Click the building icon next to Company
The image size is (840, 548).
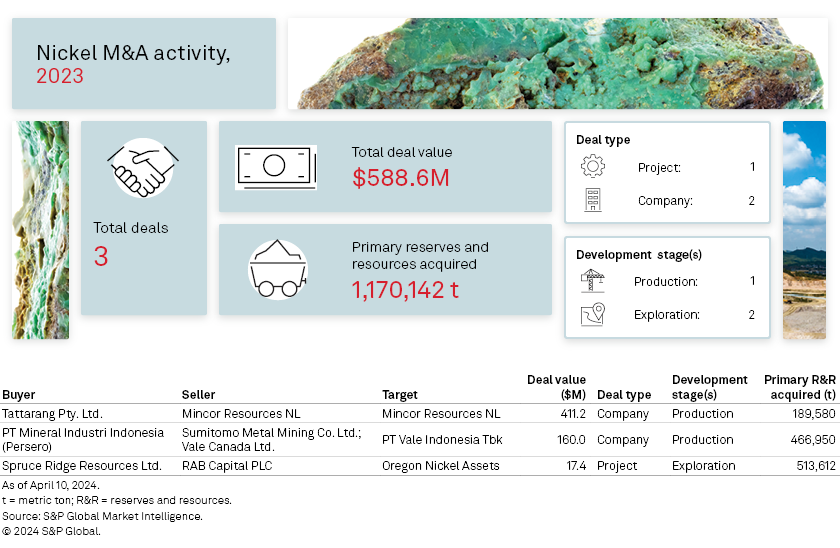pyautogui.click(x=592, y=200)
